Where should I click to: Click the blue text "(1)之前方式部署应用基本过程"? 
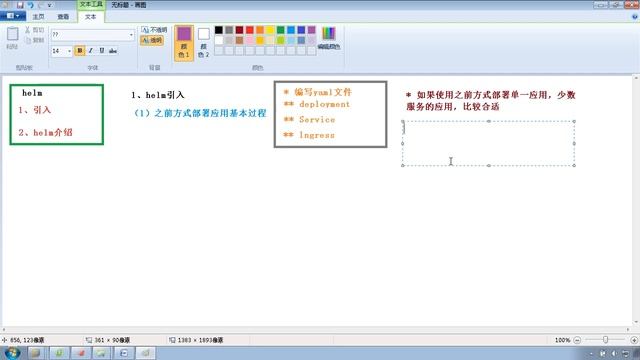(x=200, y=113)
